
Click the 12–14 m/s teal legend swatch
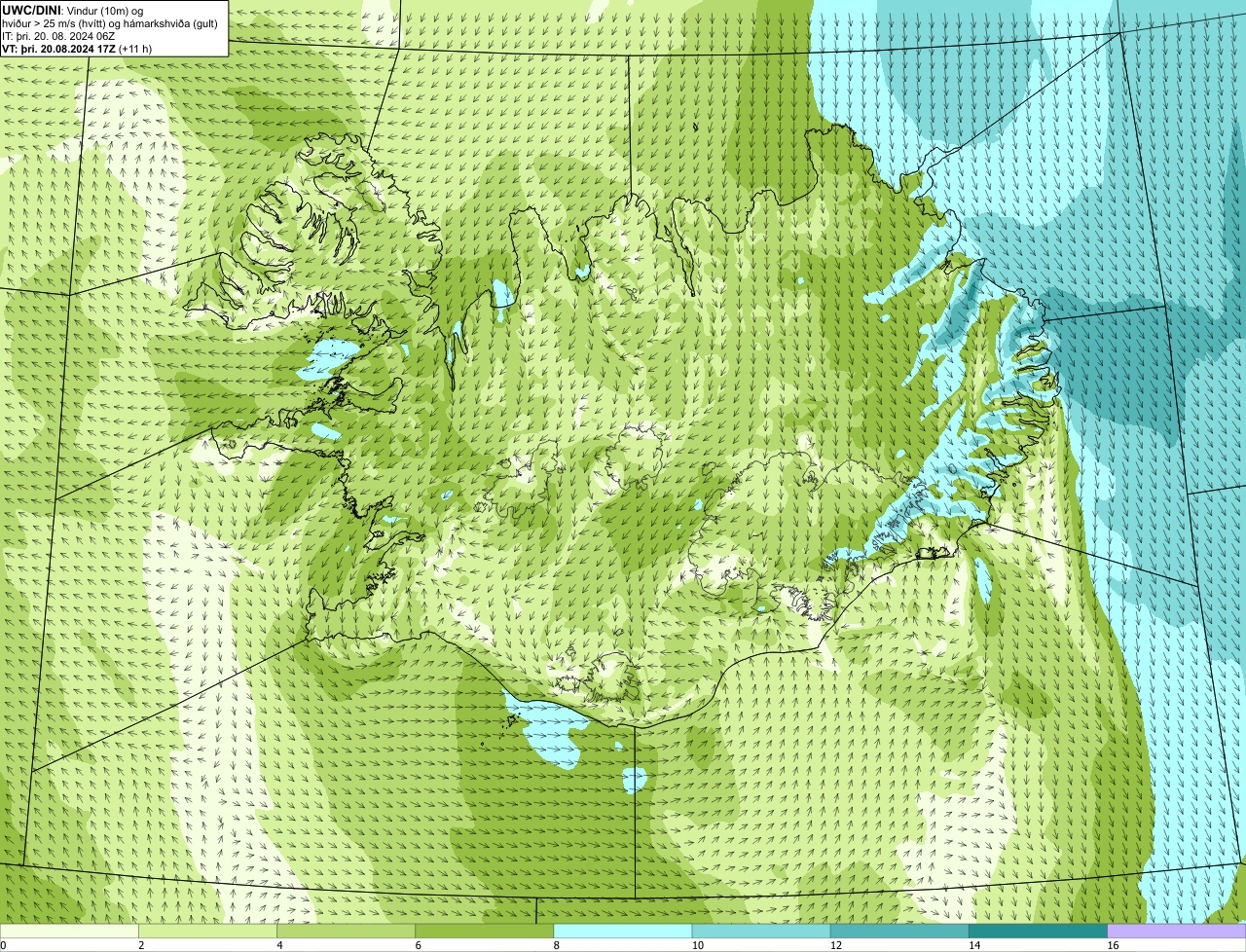[899, 932]
